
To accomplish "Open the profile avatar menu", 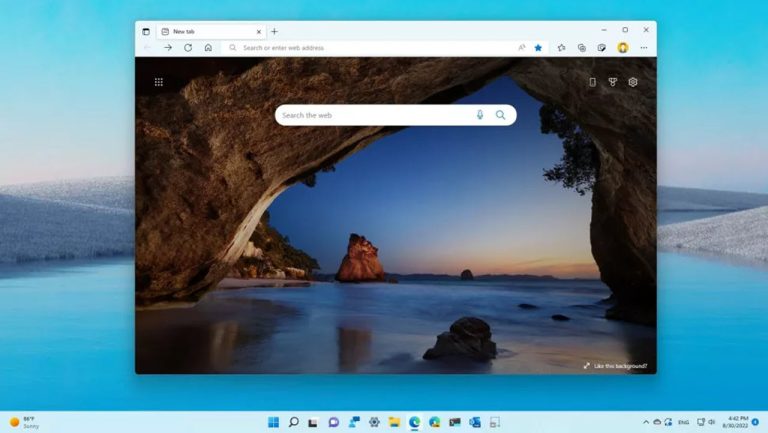I will pos(623,48).
